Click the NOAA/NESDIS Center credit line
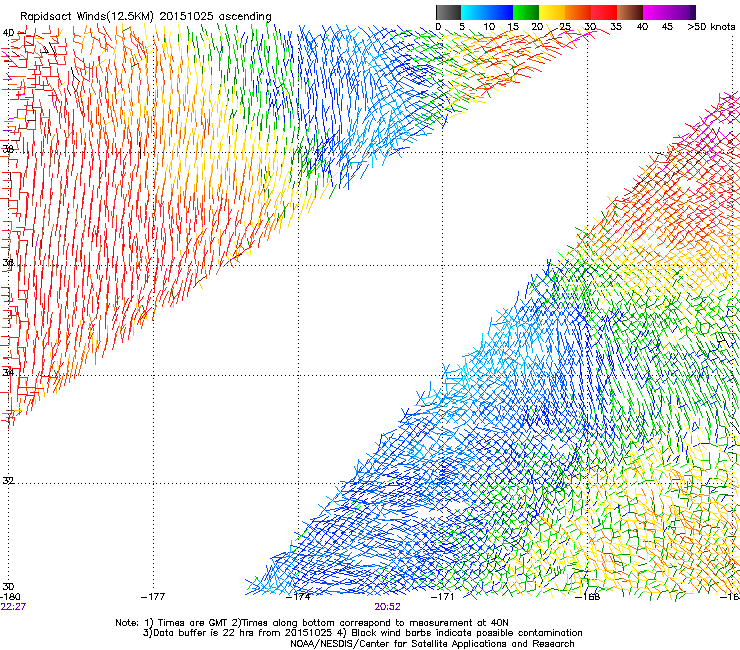 432,643
